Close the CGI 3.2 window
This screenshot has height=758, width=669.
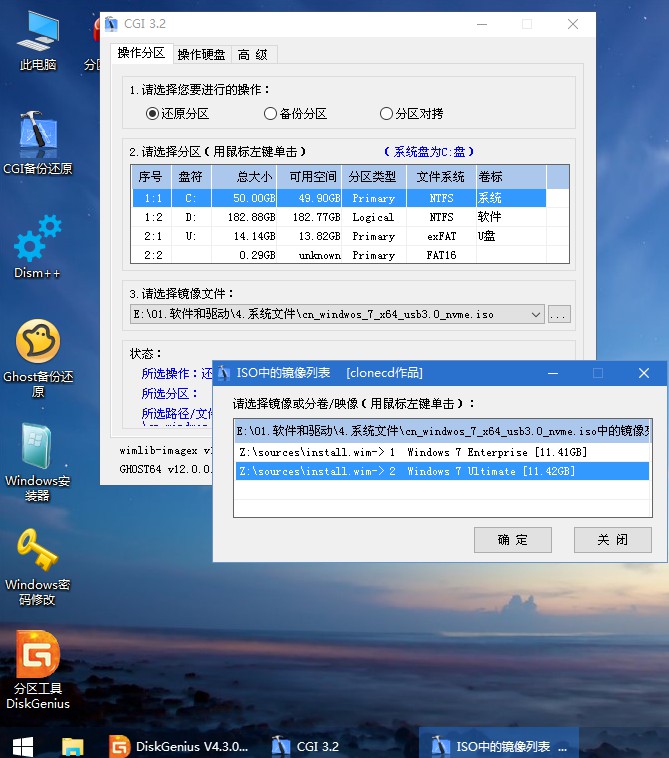click(x=573, y=24)
